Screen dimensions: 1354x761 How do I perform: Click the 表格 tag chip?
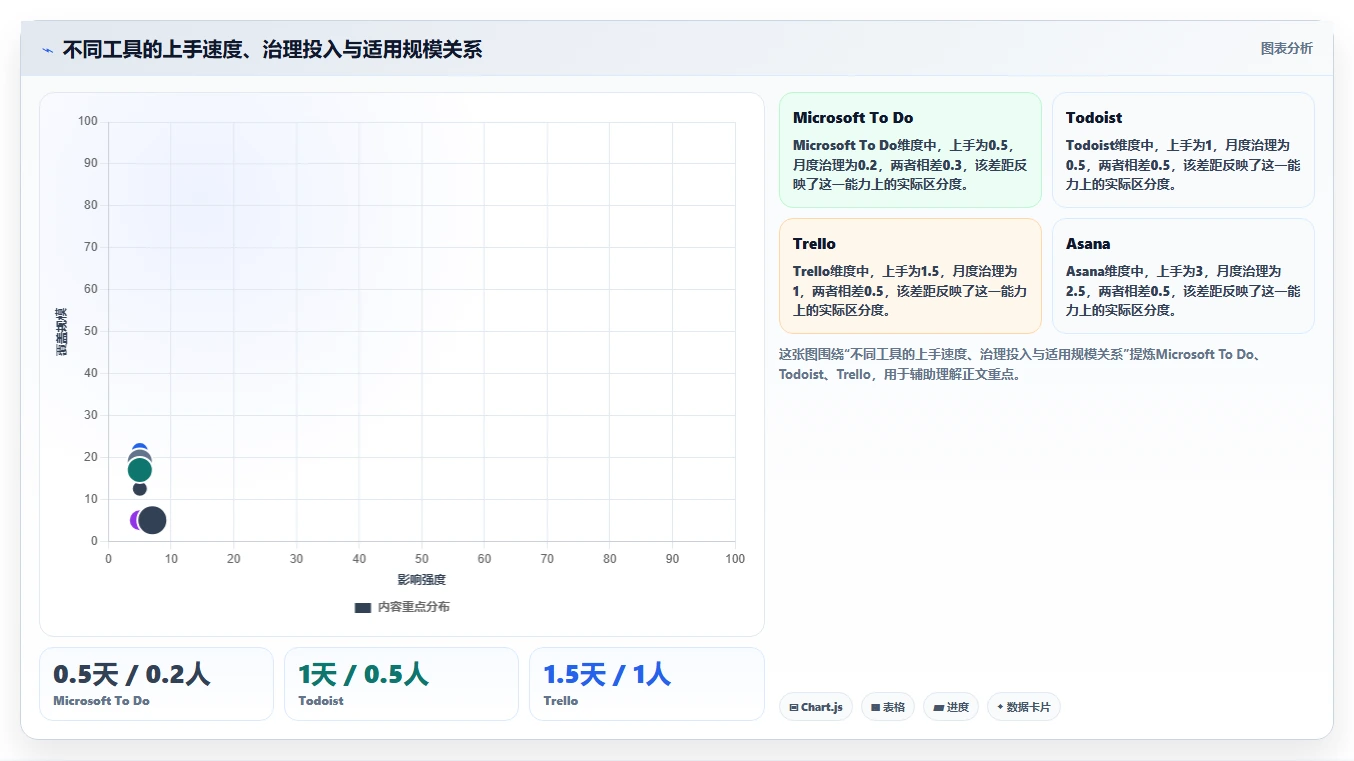click(x=888, y=707)
